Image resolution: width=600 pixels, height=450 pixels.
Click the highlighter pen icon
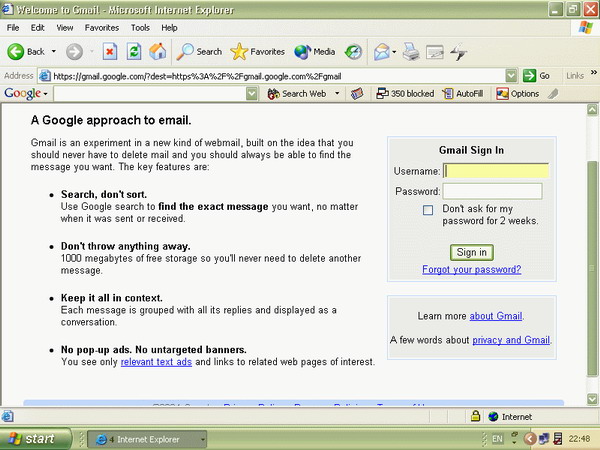click(553, 94)
